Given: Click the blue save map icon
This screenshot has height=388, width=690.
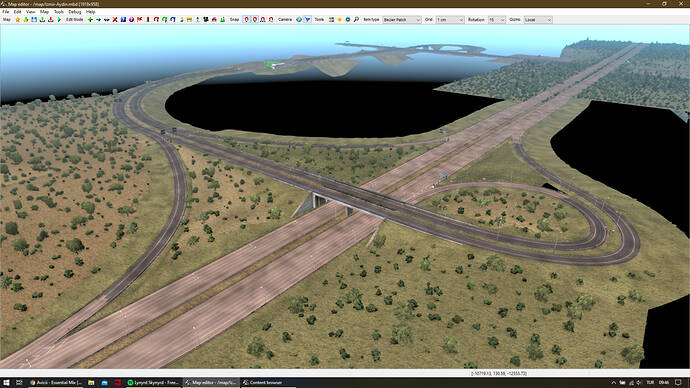Looking at the screenshot, I should coord(34,20).
